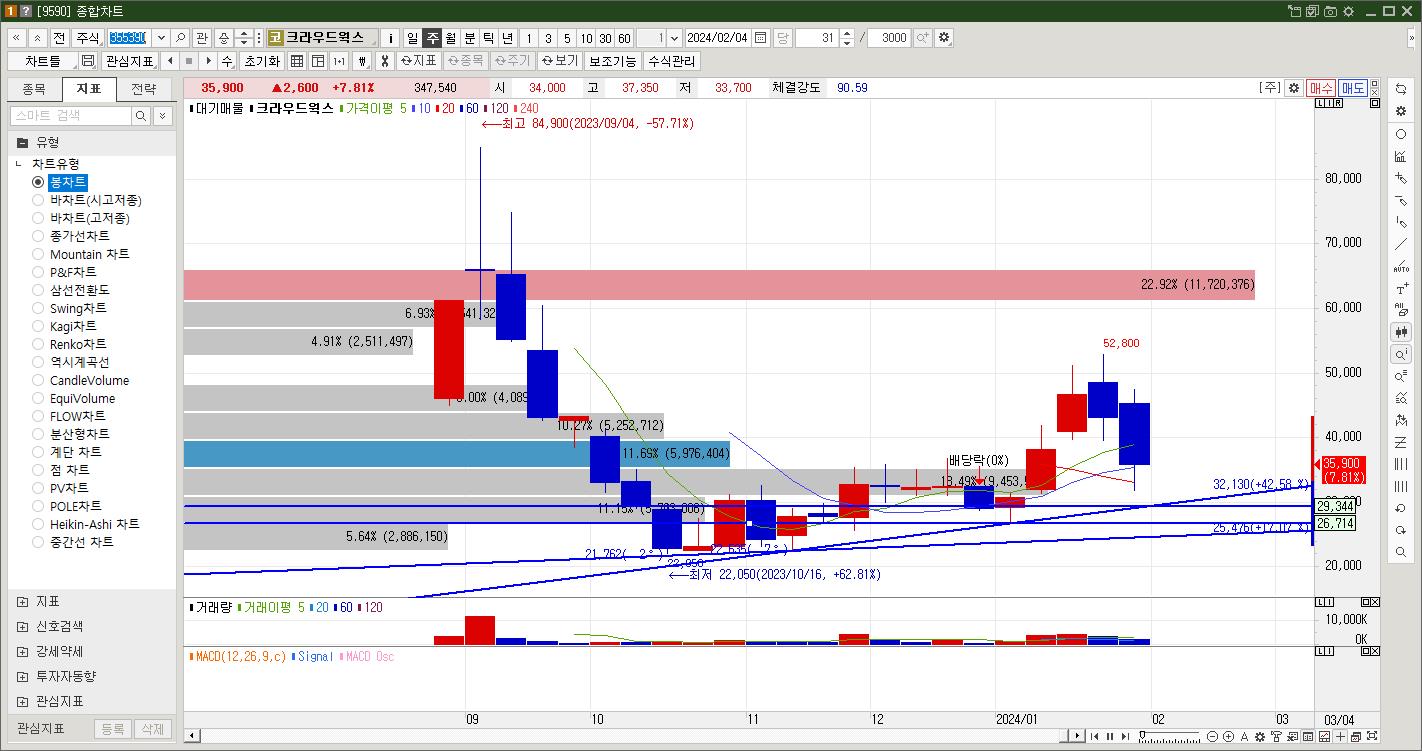1422x751 pixels.
Task: Click the zoom out minus circle icon
Action: 1213,737
